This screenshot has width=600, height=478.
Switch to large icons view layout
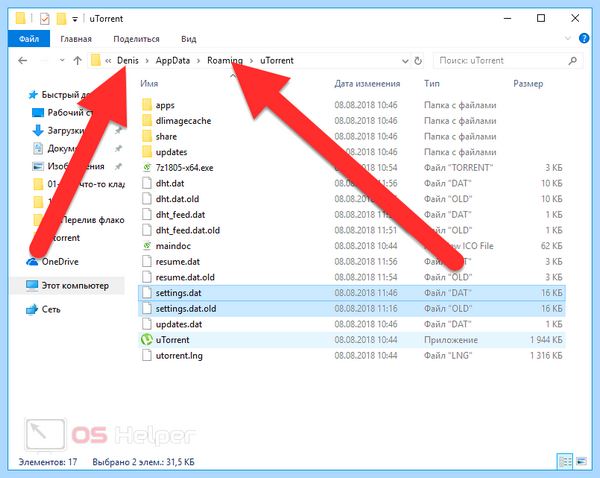[581, 462]
